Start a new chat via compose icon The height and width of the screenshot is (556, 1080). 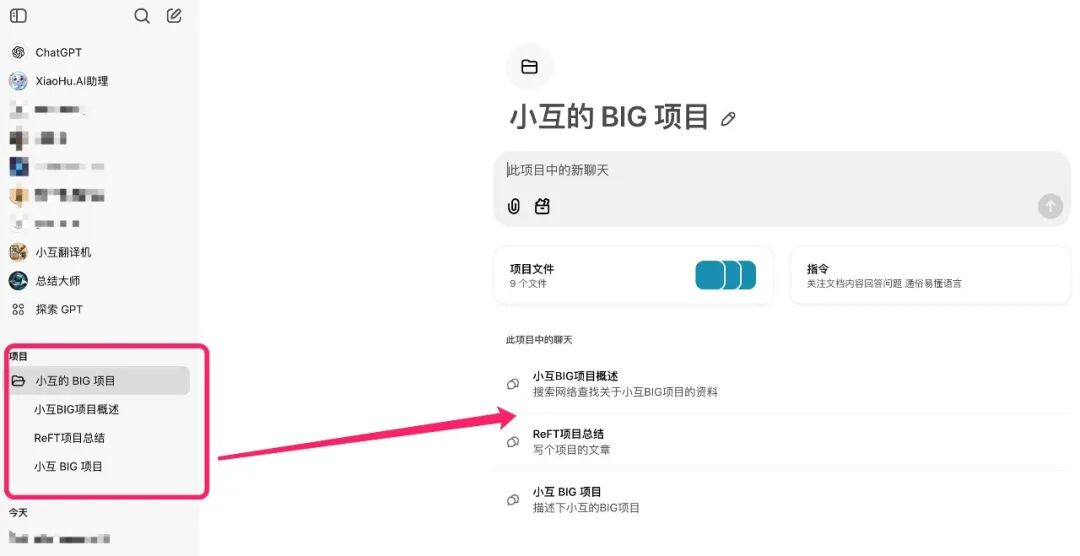[x=174, y=16]
